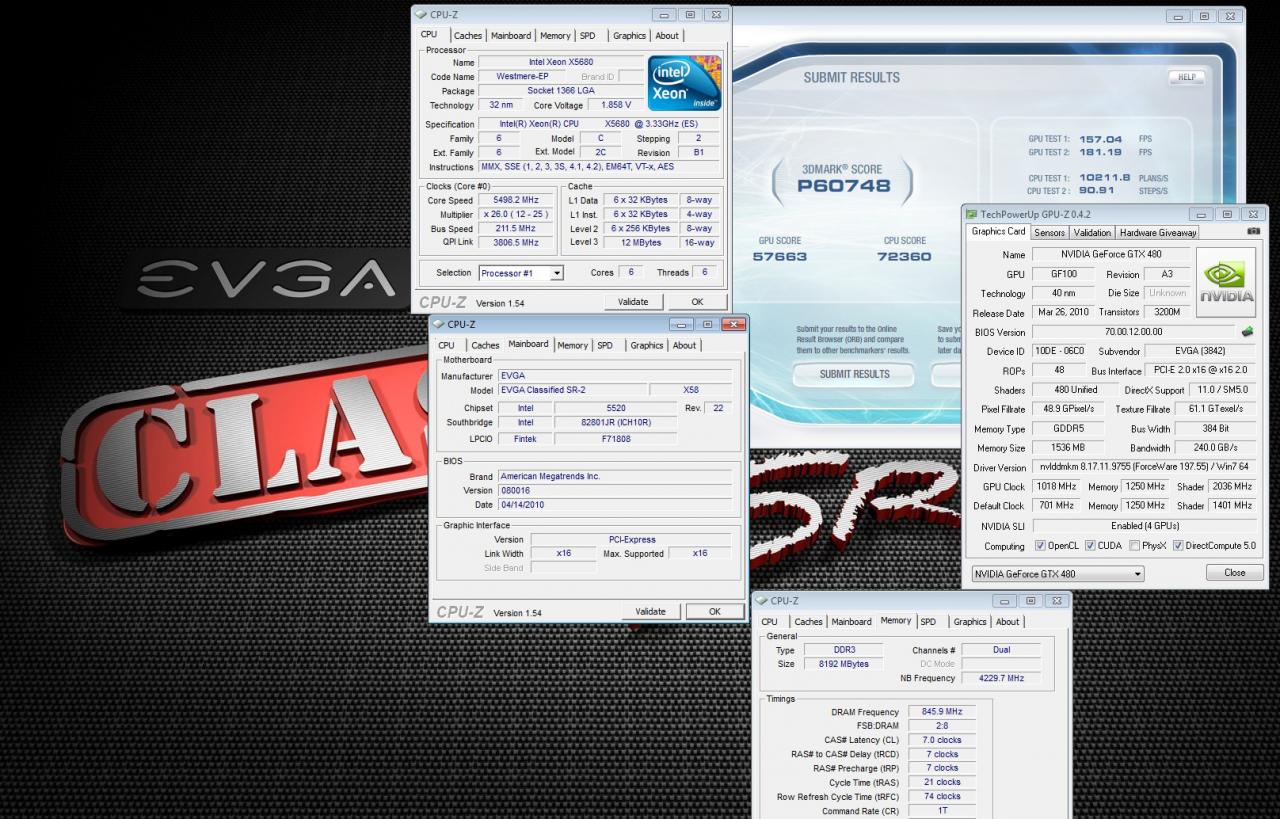
Task: Click the Southbridge 82801JR (ICH10R) field
Action: (x=615, y=423)
